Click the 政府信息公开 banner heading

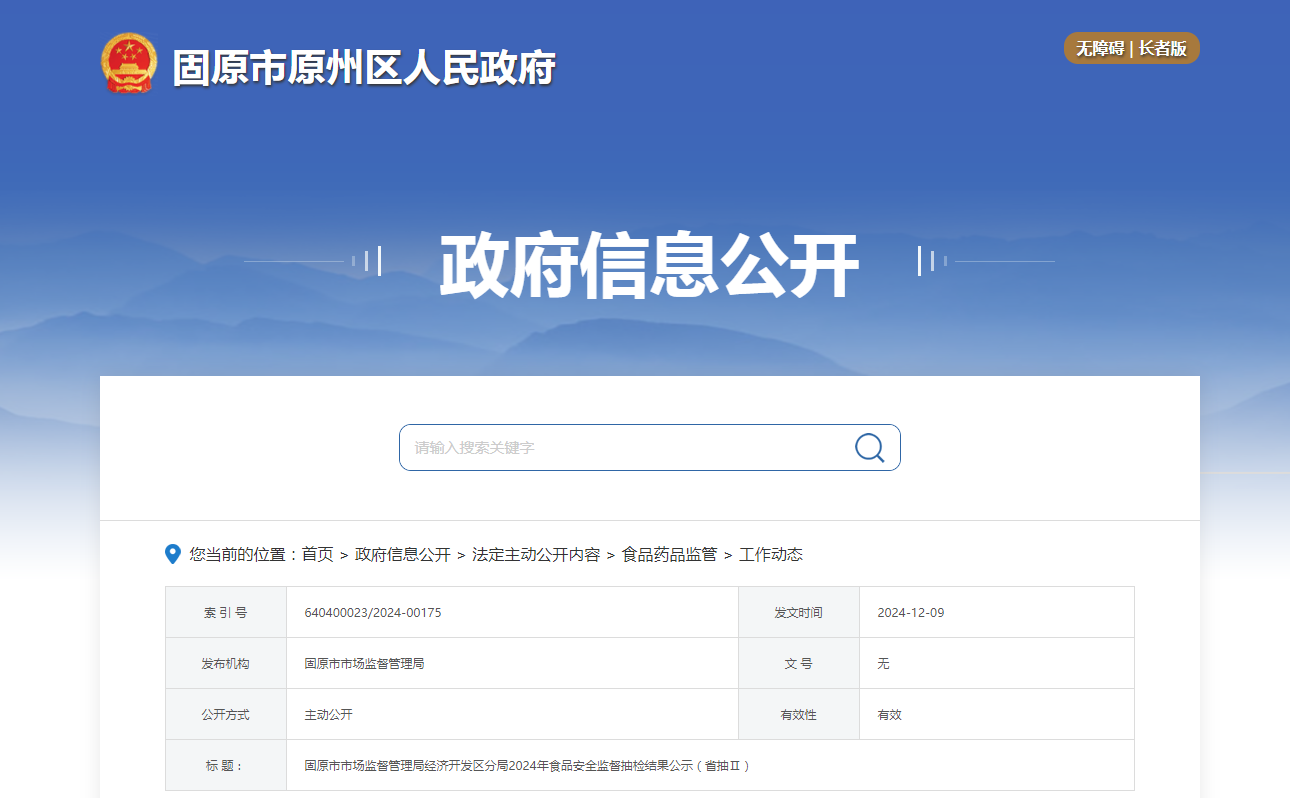(649, 265)
